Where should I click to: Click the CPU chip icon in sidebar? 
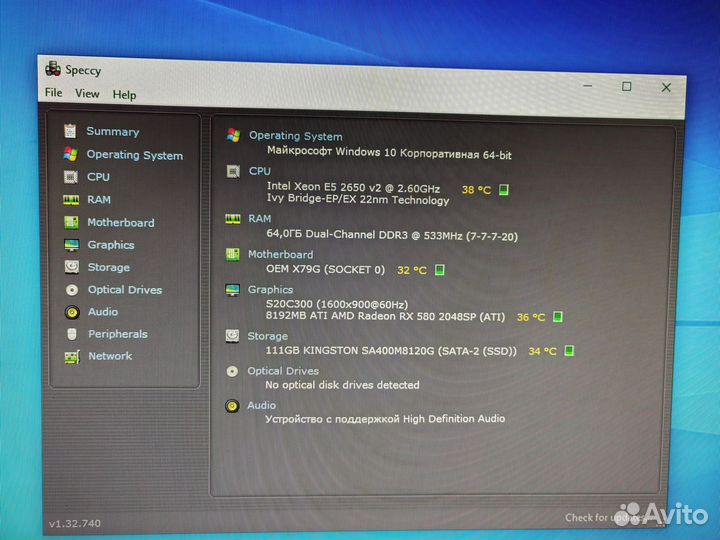coord(71,177)
